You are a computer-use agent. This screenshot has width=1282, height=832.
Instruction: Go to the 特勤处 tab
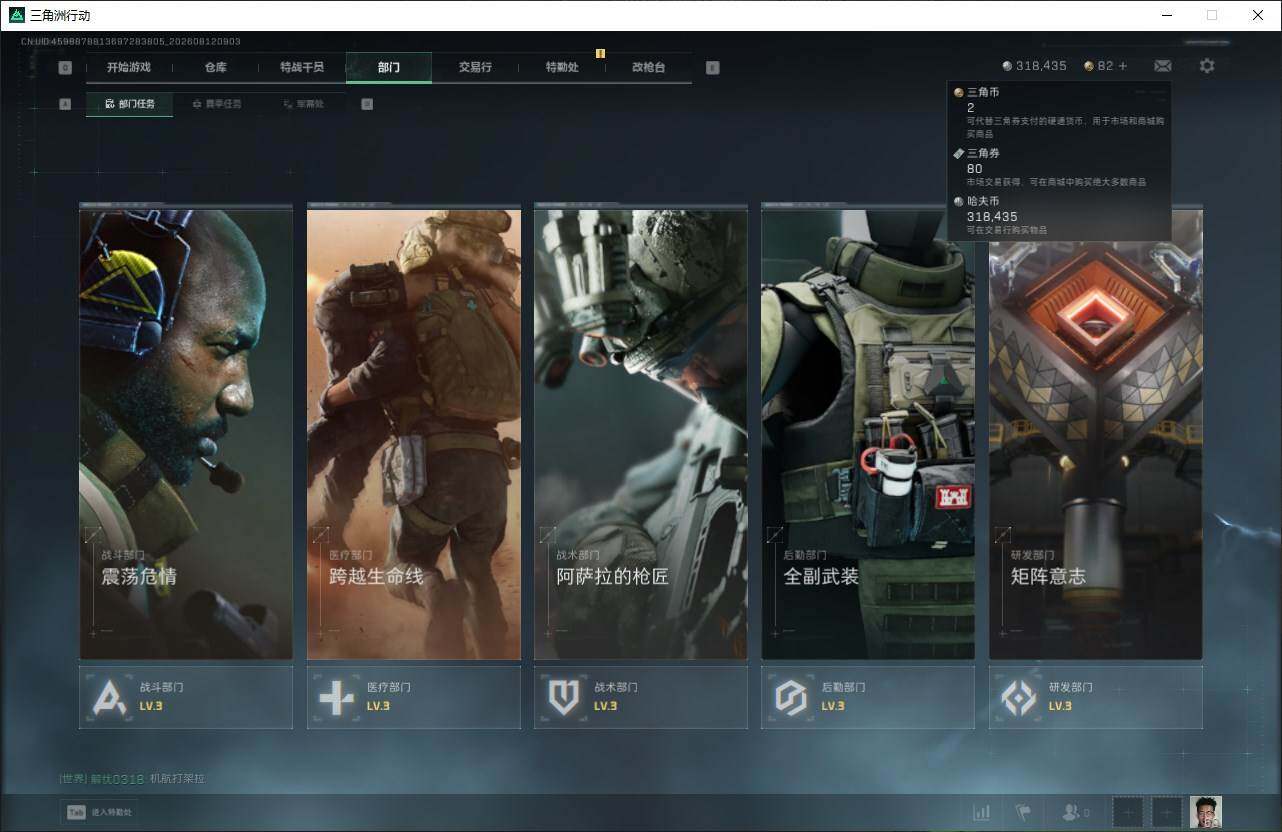pyautogui.click(x=562, y=67)
